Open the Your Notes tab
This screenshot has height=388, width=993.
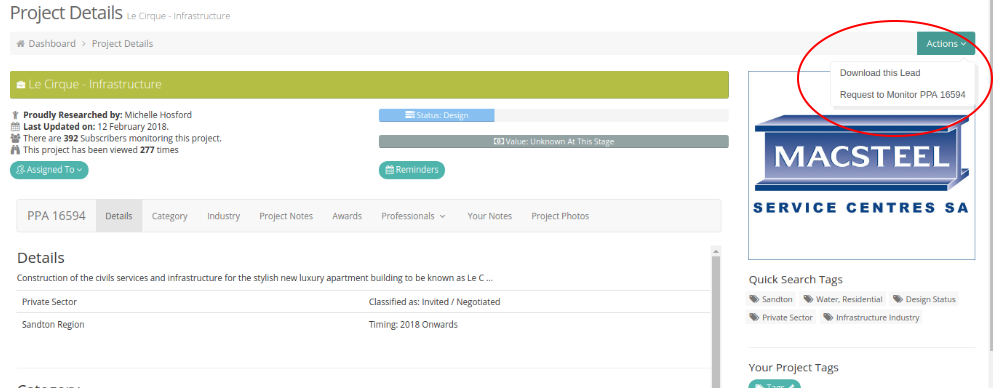pyautogui.click(x=490, y=216)
